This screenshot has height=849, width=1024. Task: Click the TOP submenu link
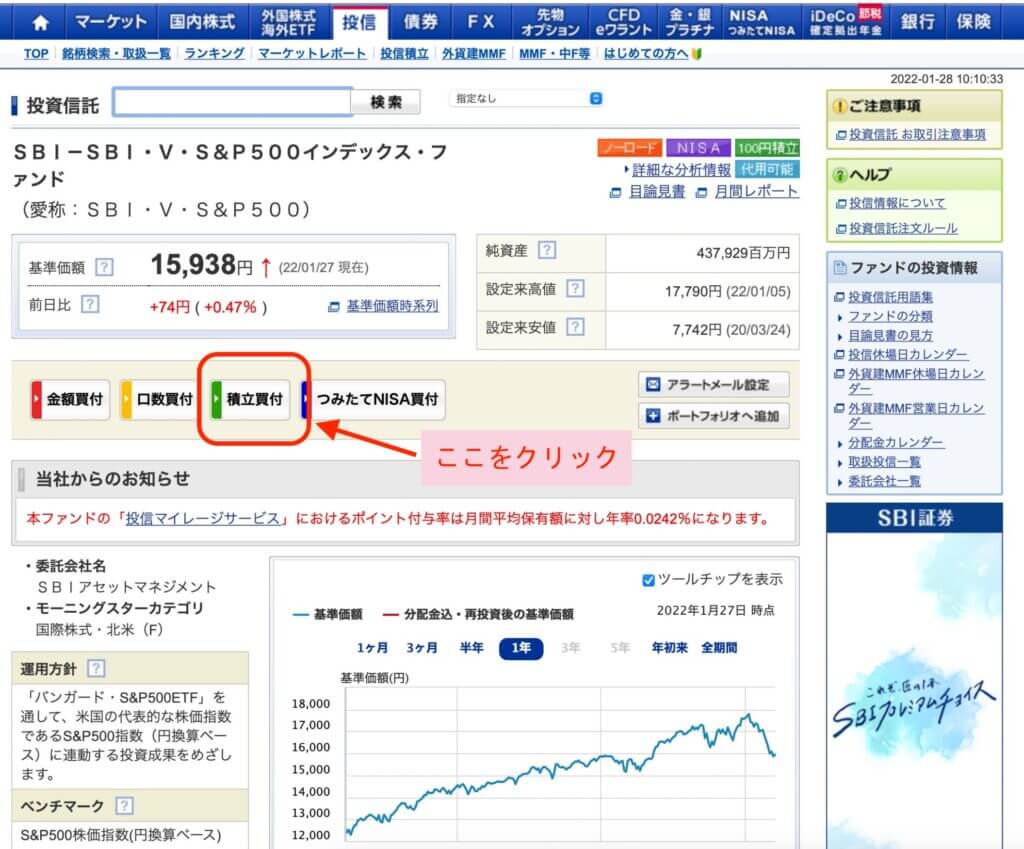[x=36, y=54]
